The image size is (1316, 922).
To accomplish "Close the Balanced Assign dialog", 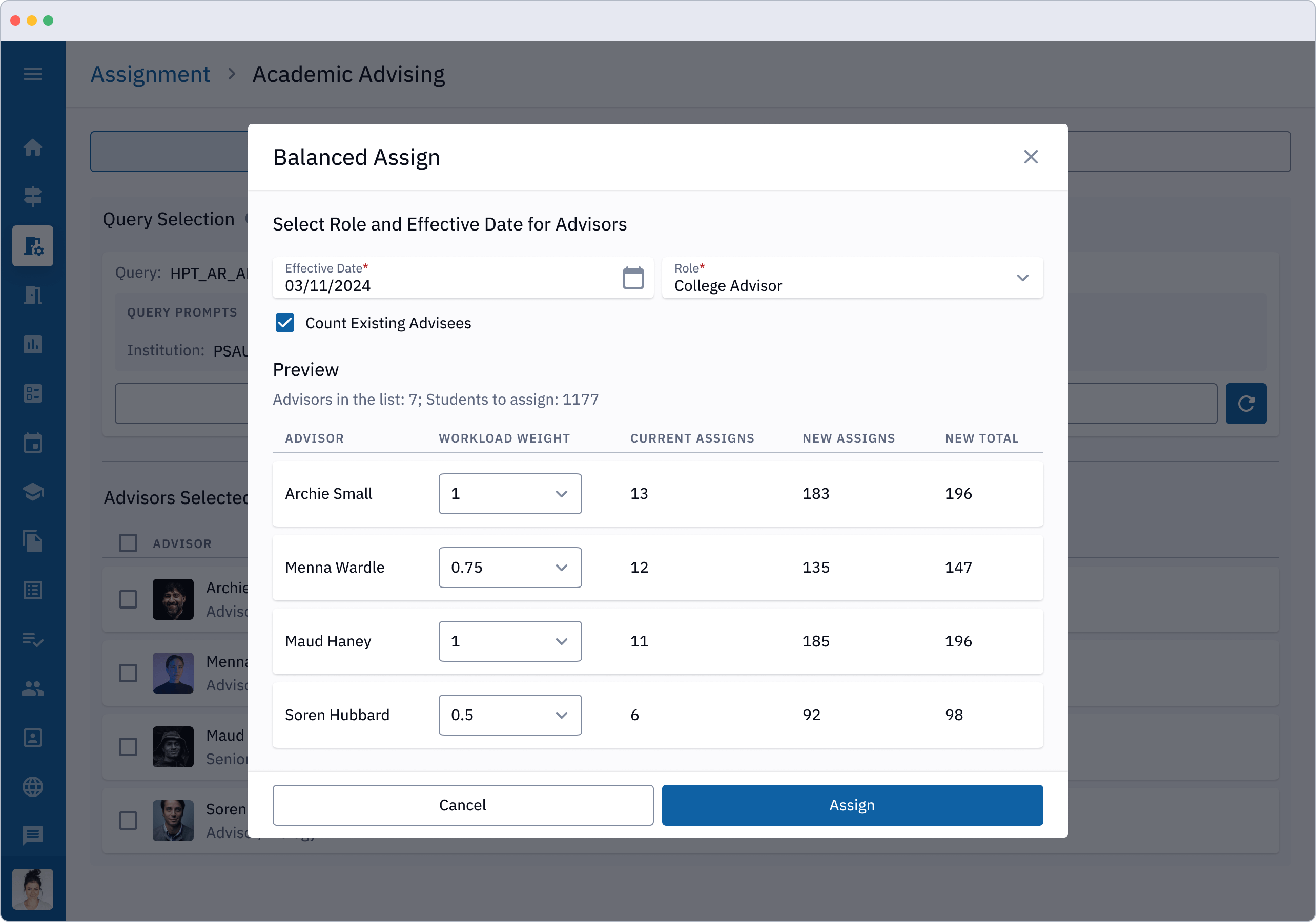I will [1031, 157].
